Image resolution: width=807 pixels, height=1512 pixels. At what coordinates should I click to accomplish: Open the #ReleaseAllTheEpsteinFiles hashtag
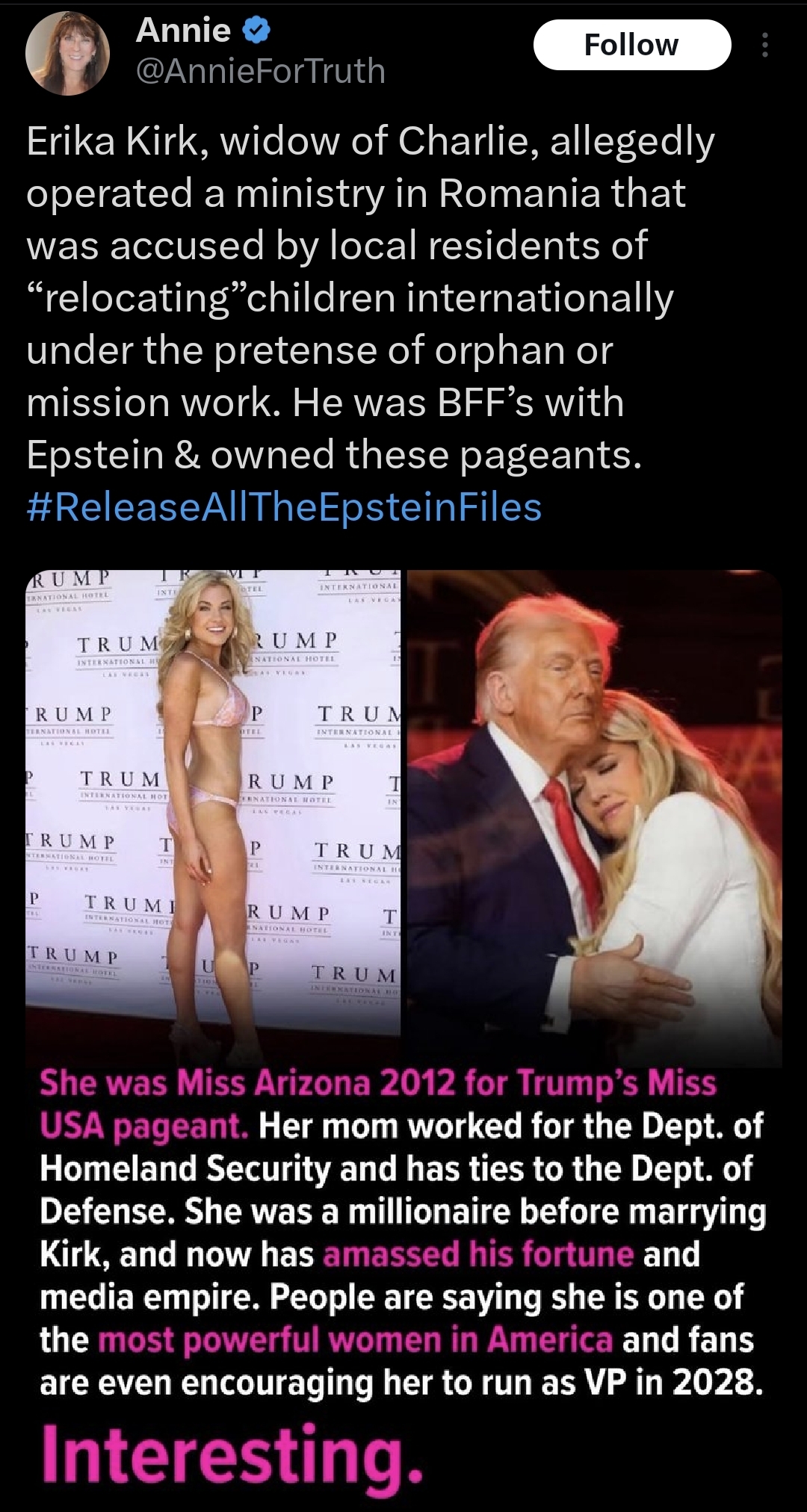pos(284,507)
